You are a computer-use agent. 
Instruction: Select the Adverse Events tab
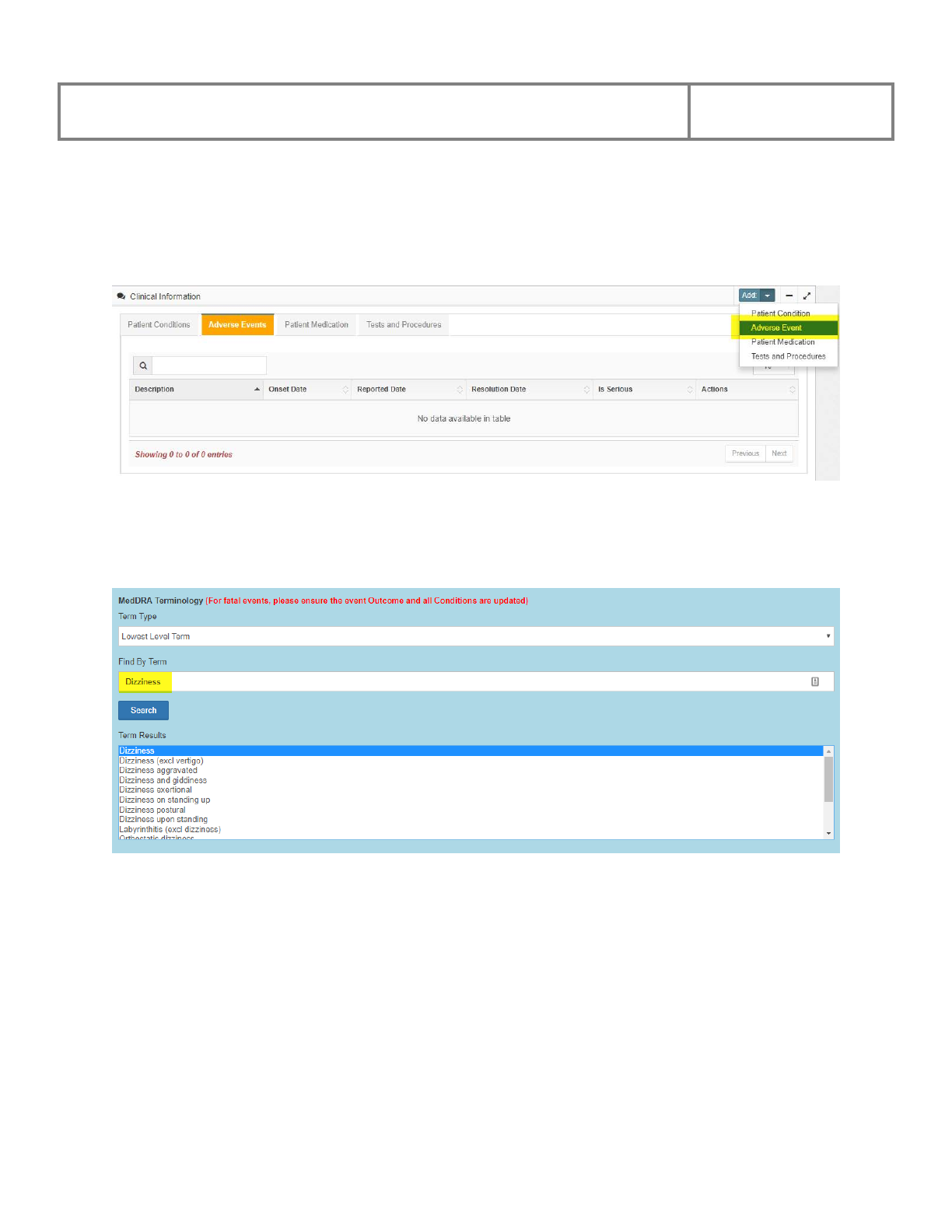tap(237, 325)
